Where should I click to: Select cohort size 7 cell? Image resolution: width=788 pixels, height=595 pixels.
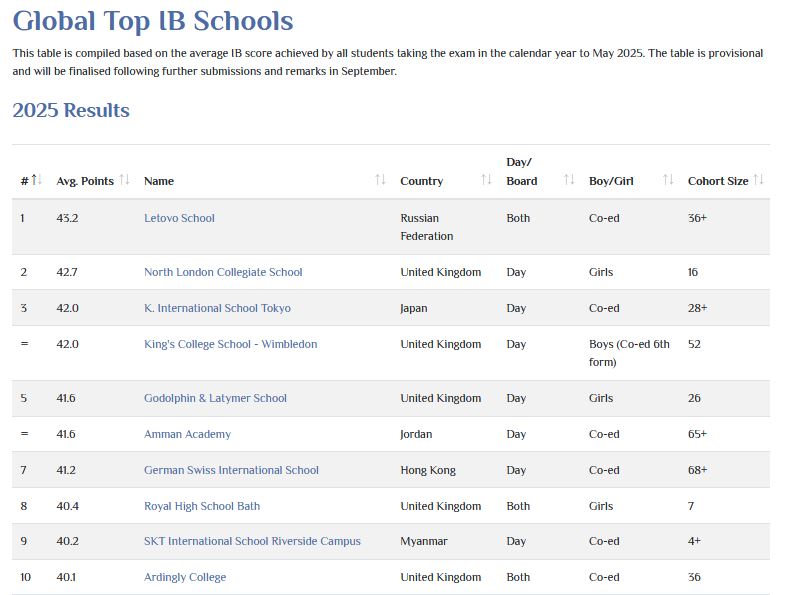(x=691, y=506)
